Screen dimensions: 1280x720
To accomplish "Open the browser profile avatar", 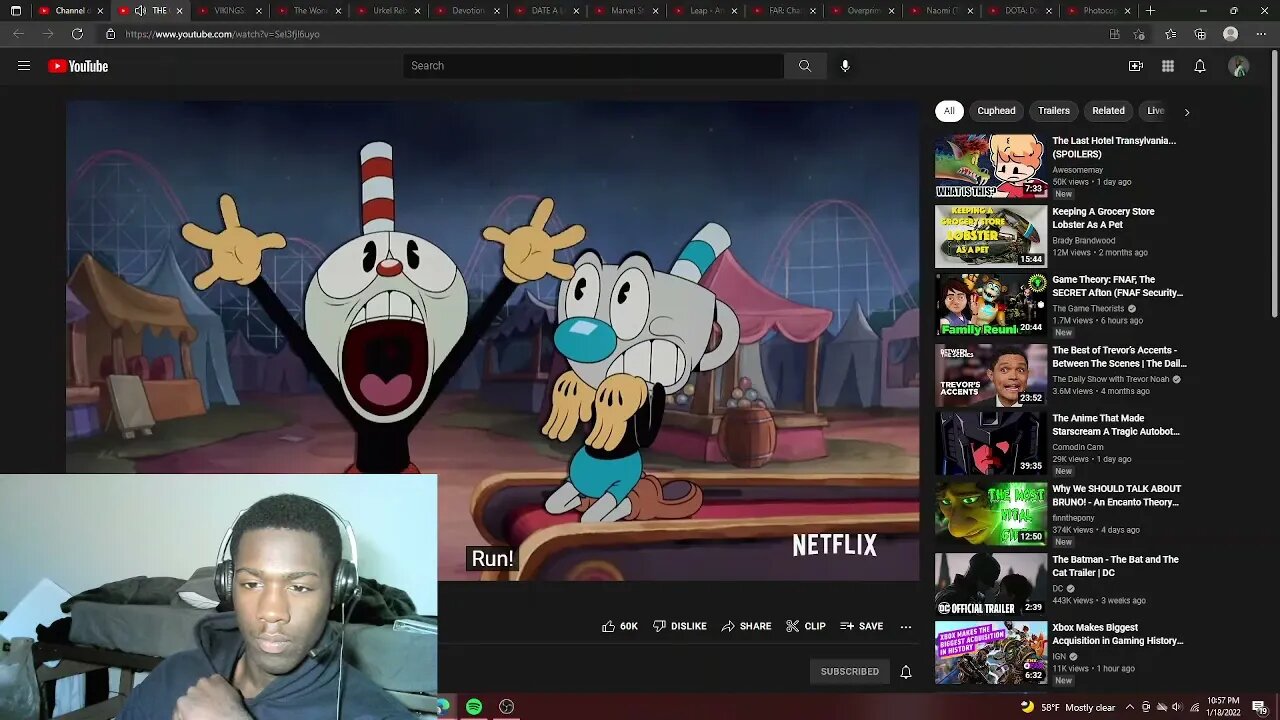I will tap(1231, 34).
